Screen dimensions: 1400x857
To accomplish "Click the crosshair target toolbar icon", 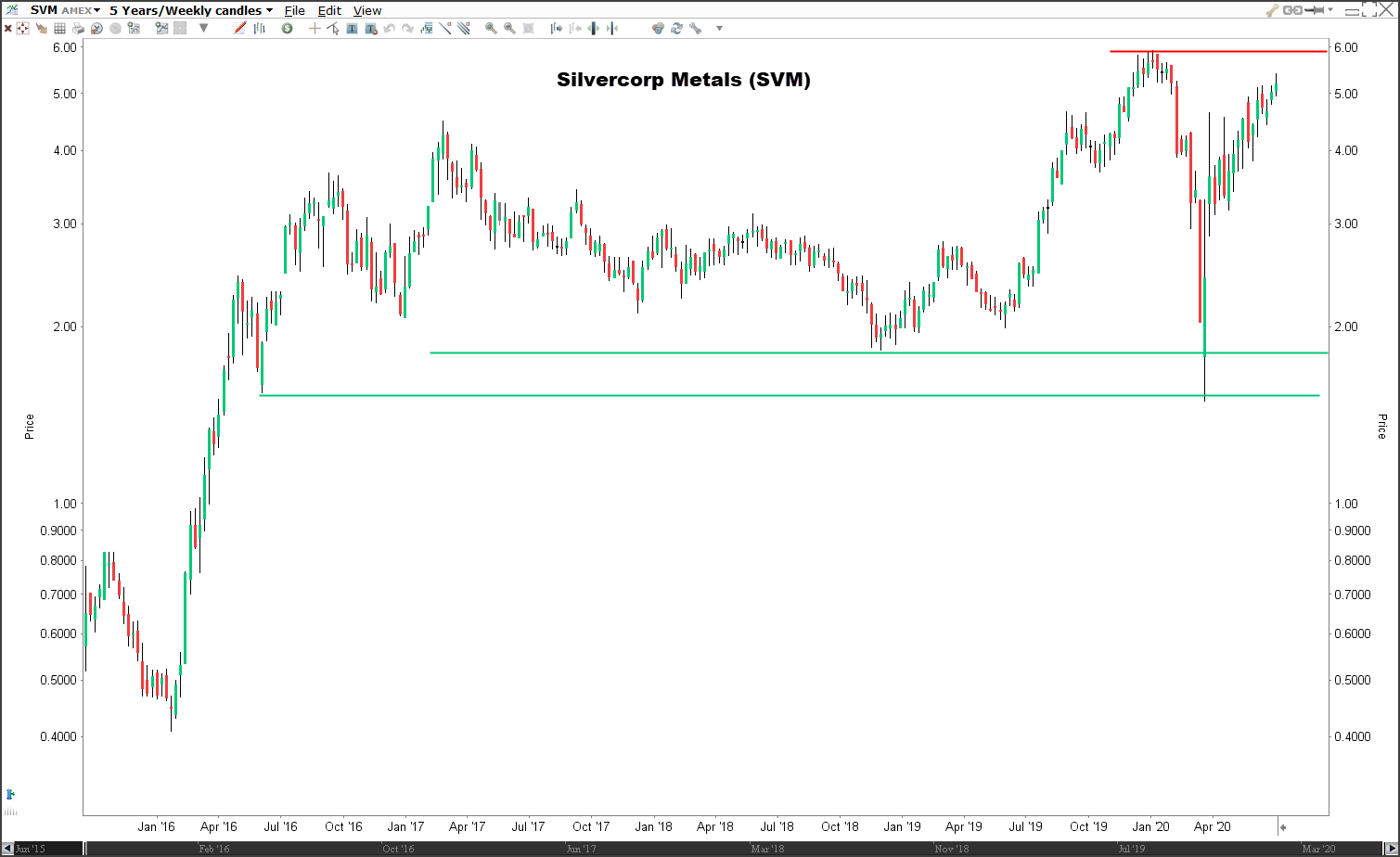I will point(22,29).
